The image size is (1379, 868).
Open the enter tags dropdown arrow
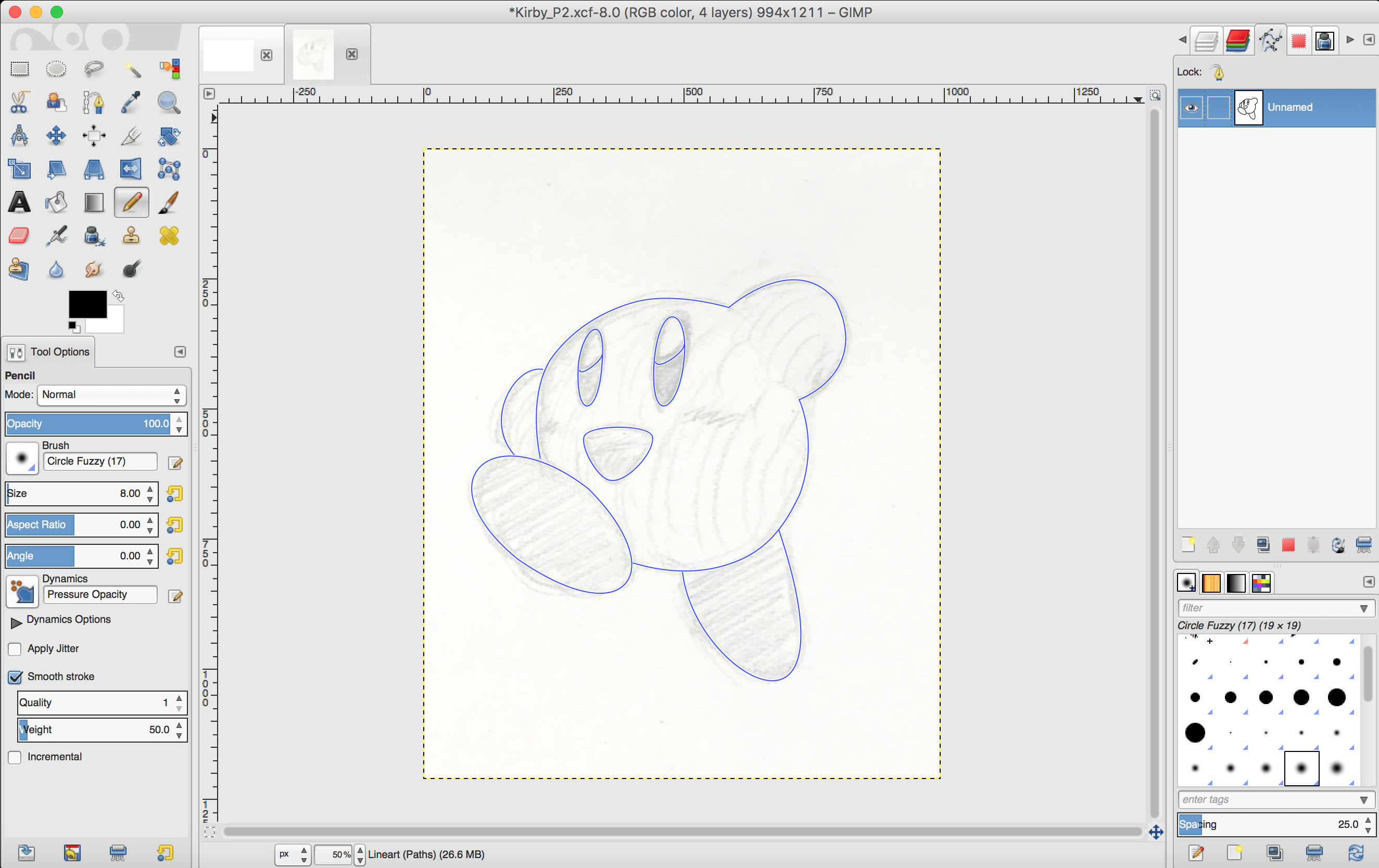click(x=1363, y=800)
